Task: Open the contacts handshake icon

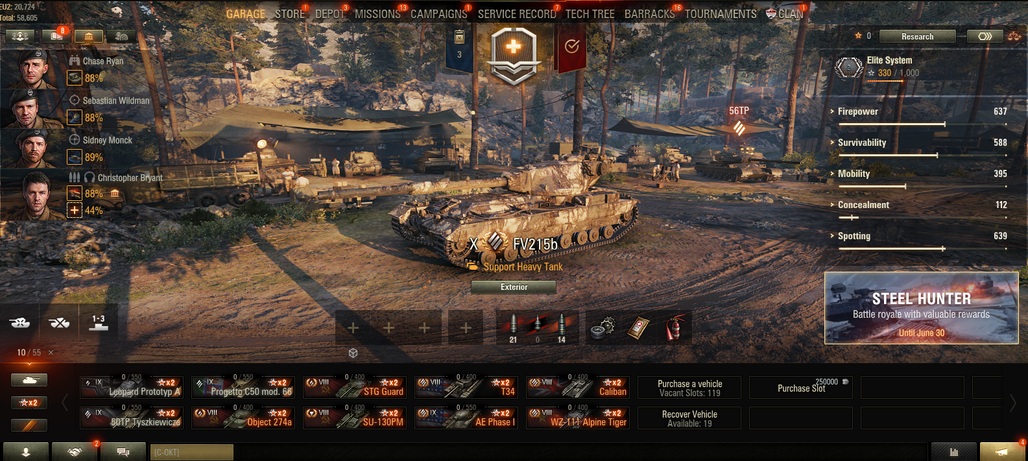Action: [x=75, y=451]
